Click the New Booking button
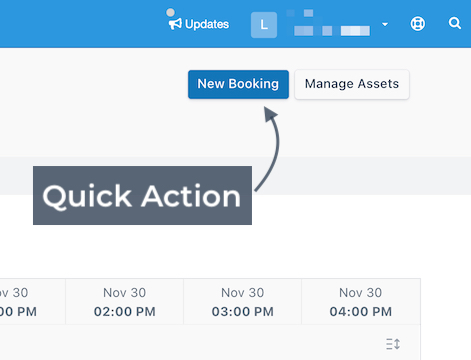This screenshot has height=360, width=471. (x=238, y=84)
